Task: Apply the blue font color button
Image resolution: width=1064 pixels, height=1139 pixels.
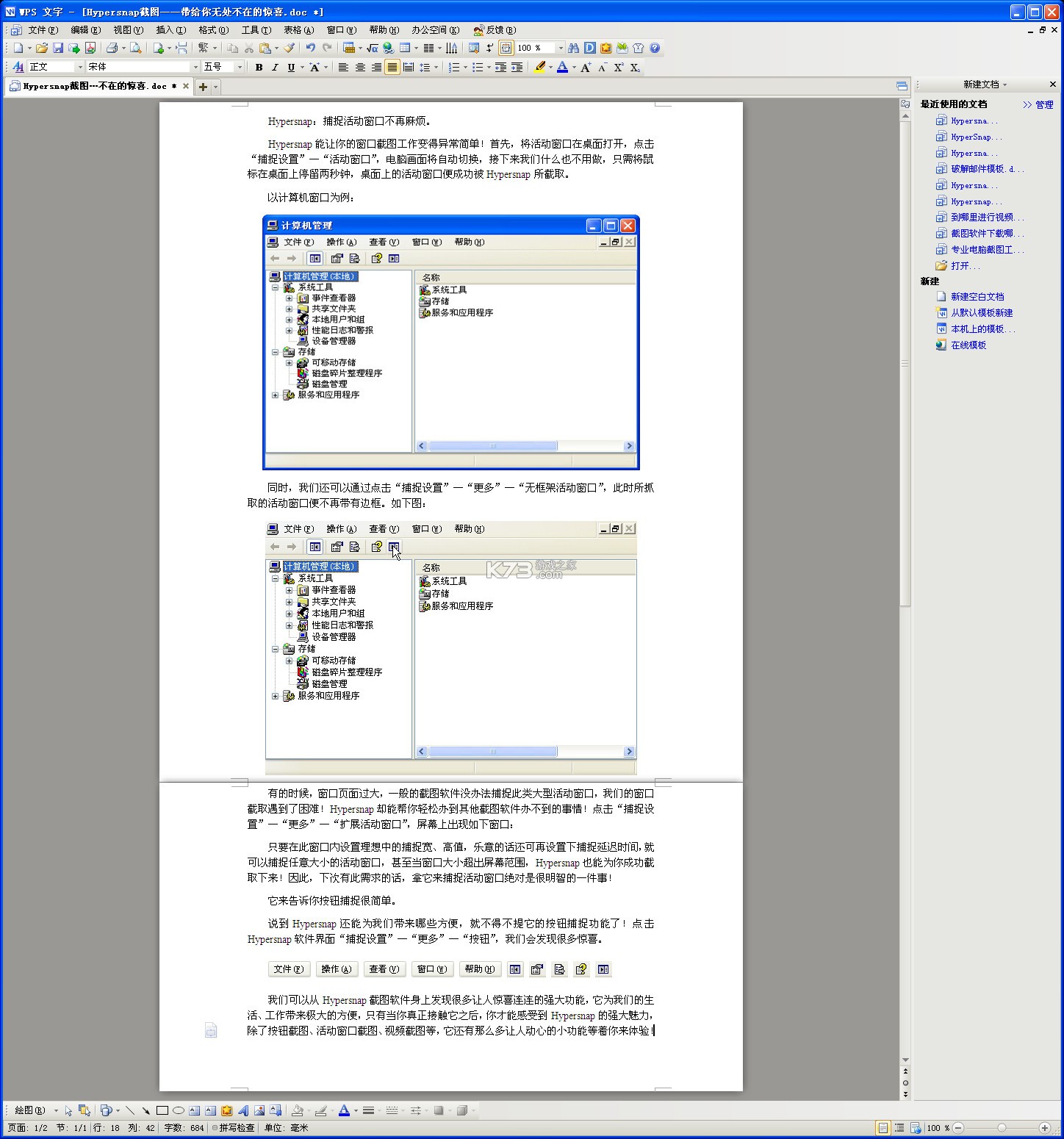Action: click(x=563, y=68)
